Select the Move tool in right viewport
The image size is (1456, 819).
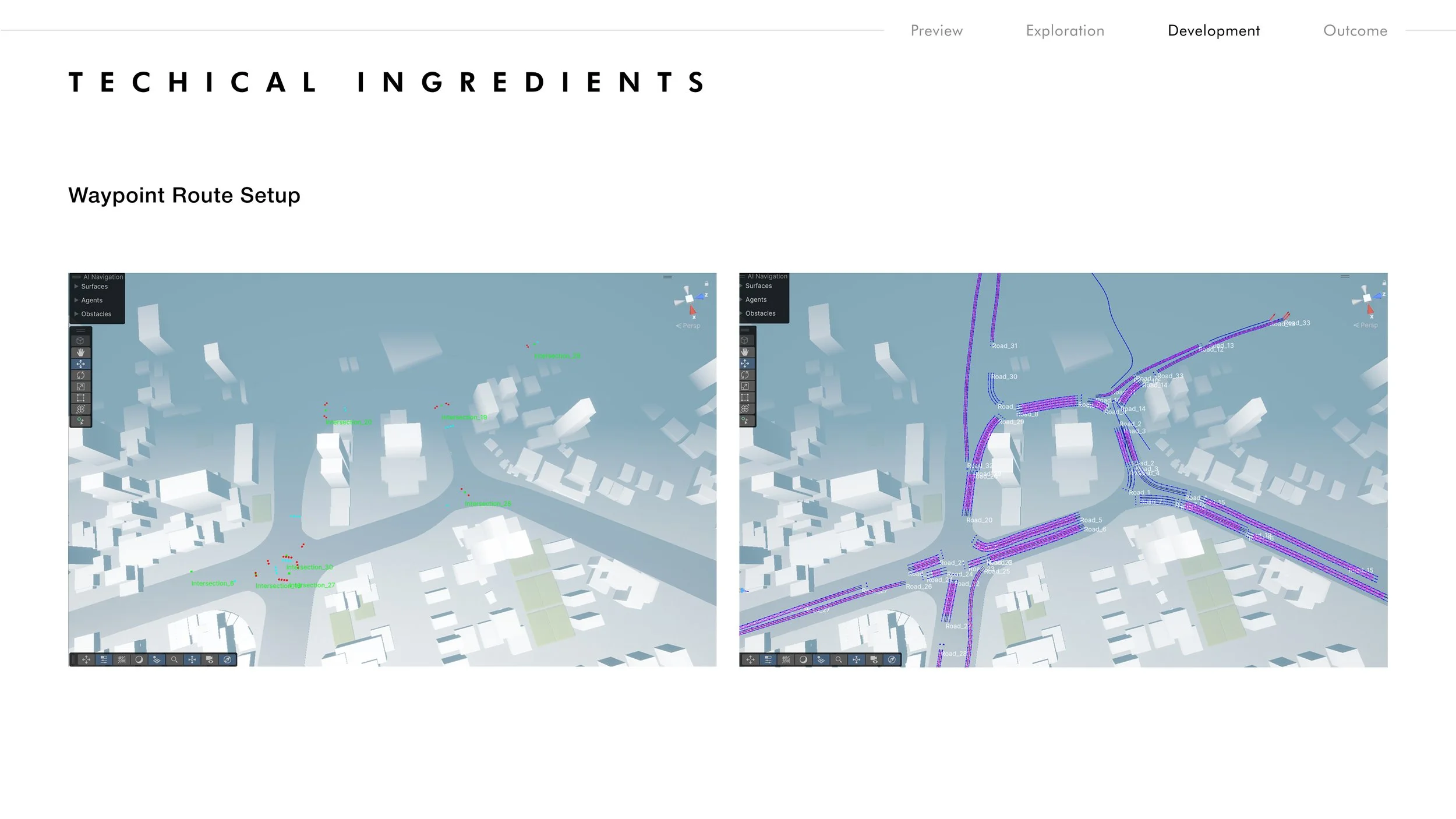(x=745, y=363)
